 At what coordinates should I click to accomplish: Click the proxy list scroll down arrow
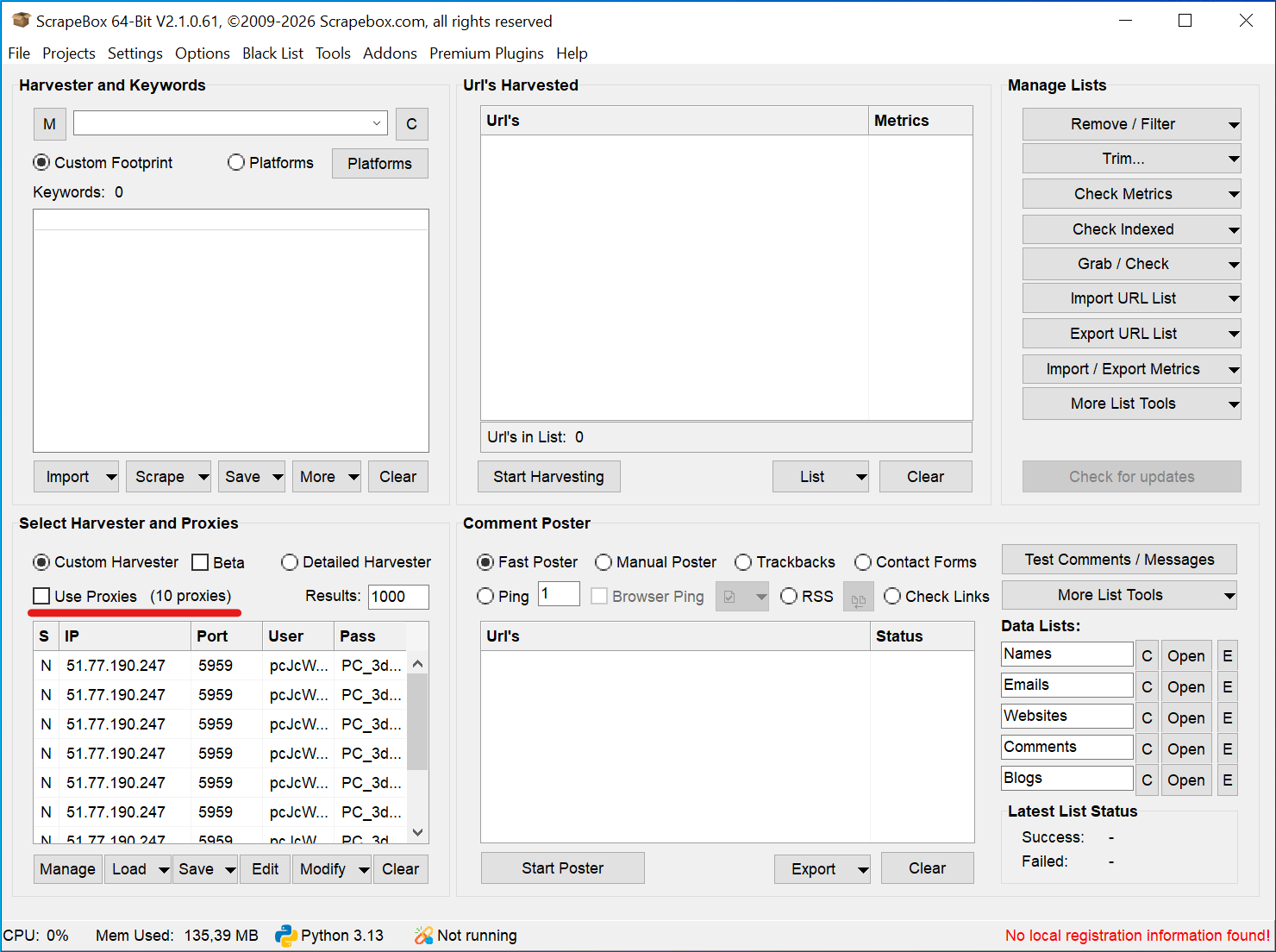[417, 832]
